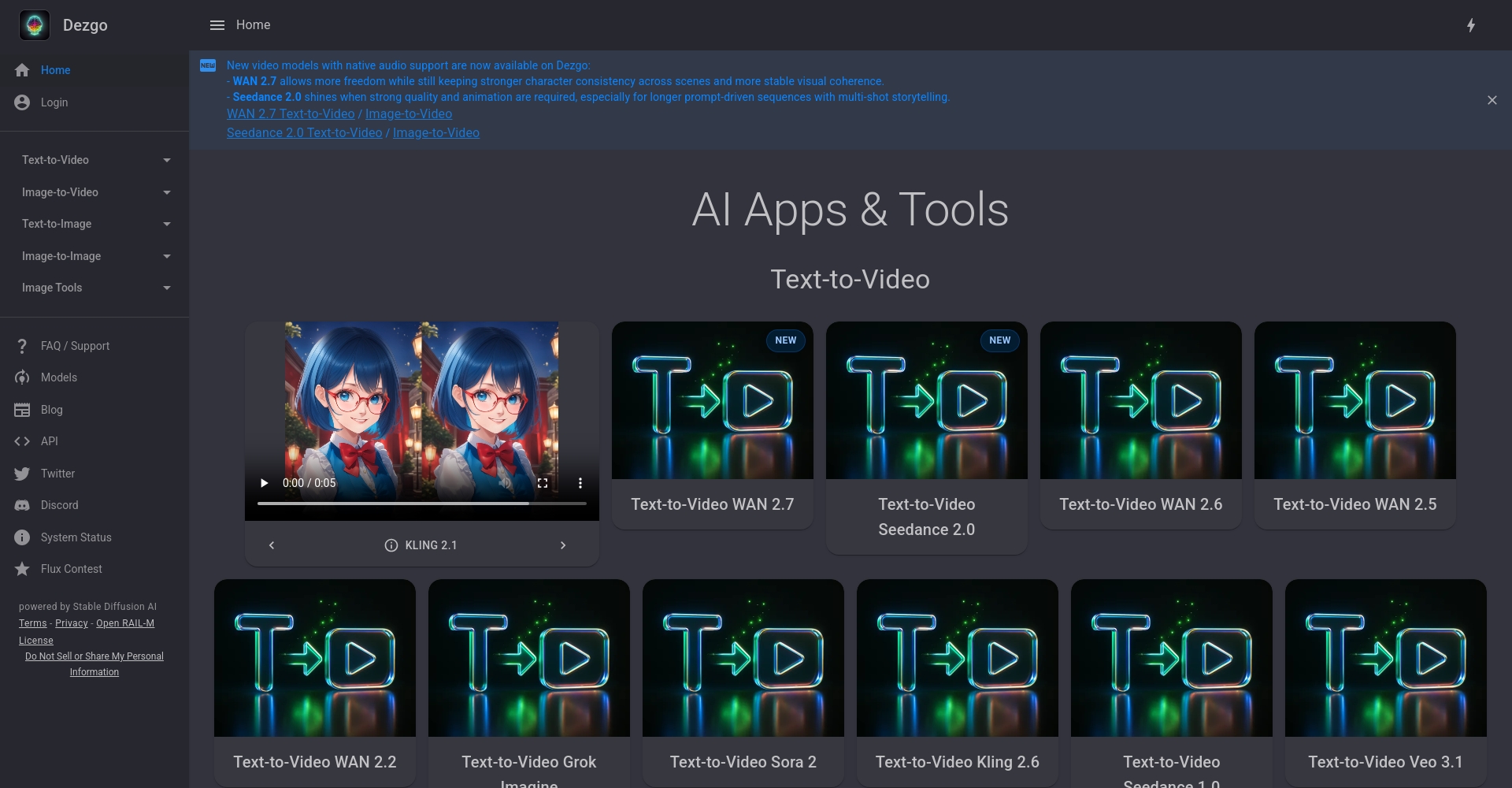Expand the Image-to-Video sidebar menu
The image size is (1512, 788).
(94, 192)
